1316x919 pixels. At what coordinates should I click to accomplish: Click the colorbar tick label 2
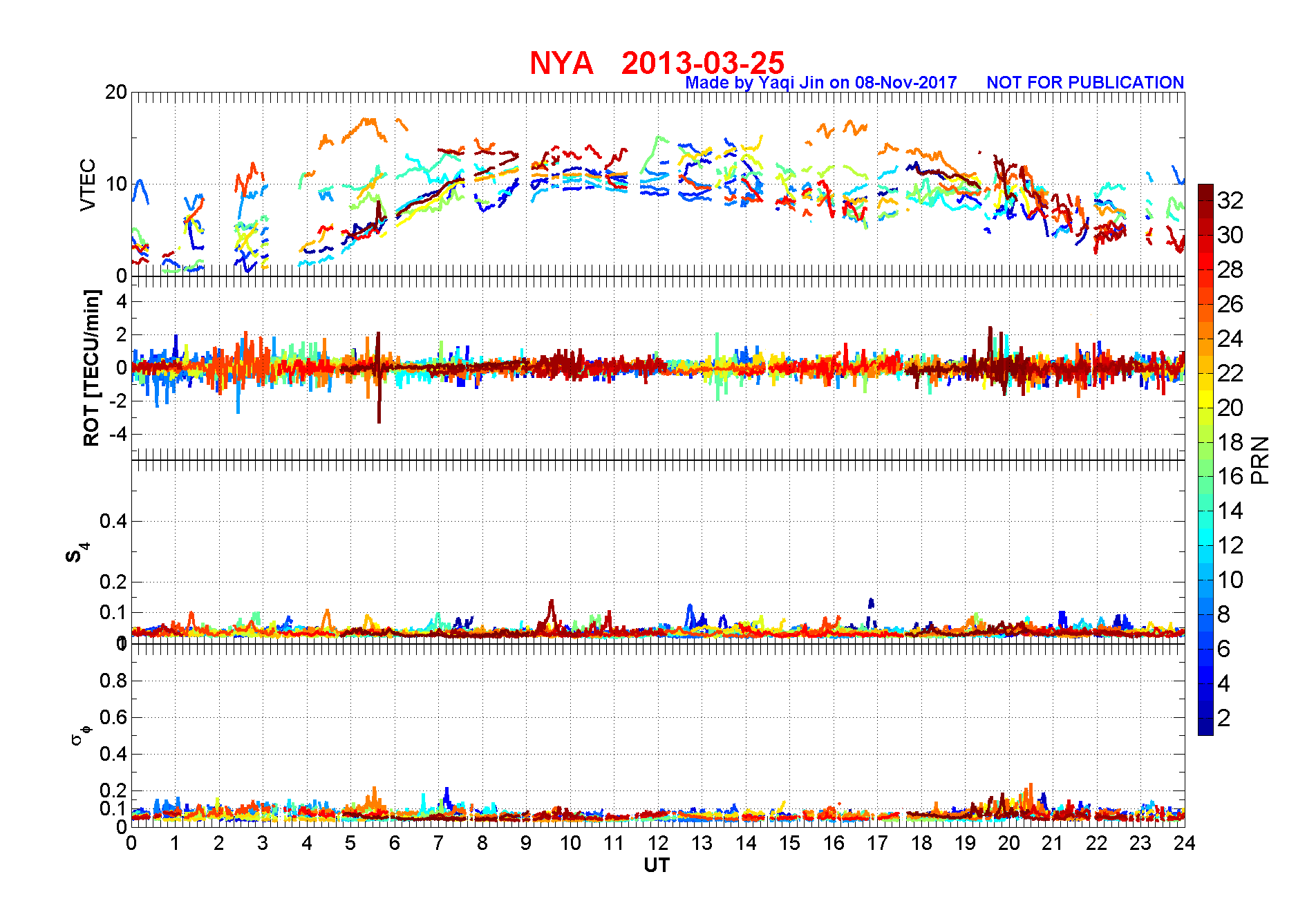[1223, 718]
